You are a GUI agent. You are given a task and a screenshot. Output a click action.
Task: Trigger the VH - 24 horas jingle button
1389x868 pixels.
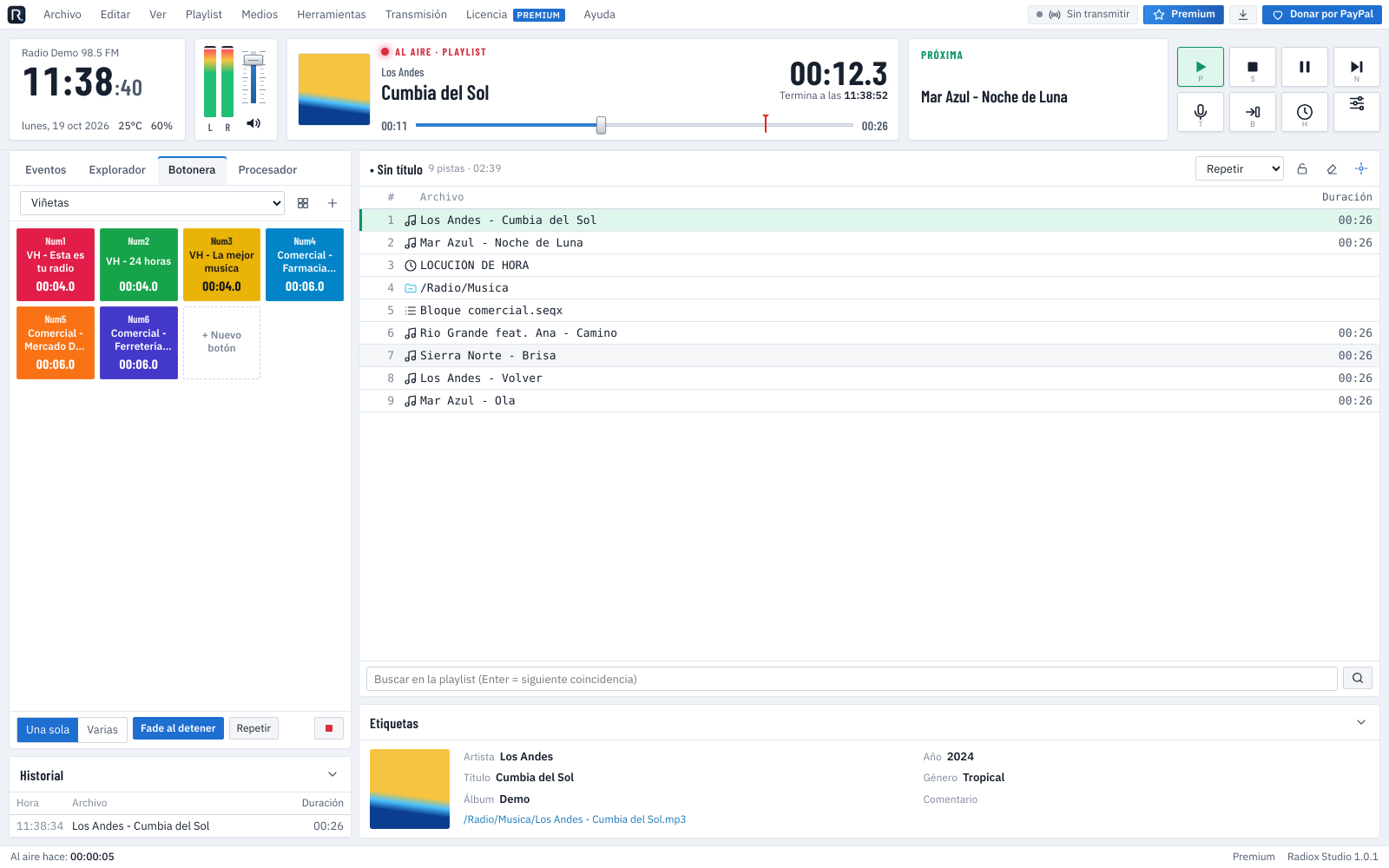(x=139, y=265)
